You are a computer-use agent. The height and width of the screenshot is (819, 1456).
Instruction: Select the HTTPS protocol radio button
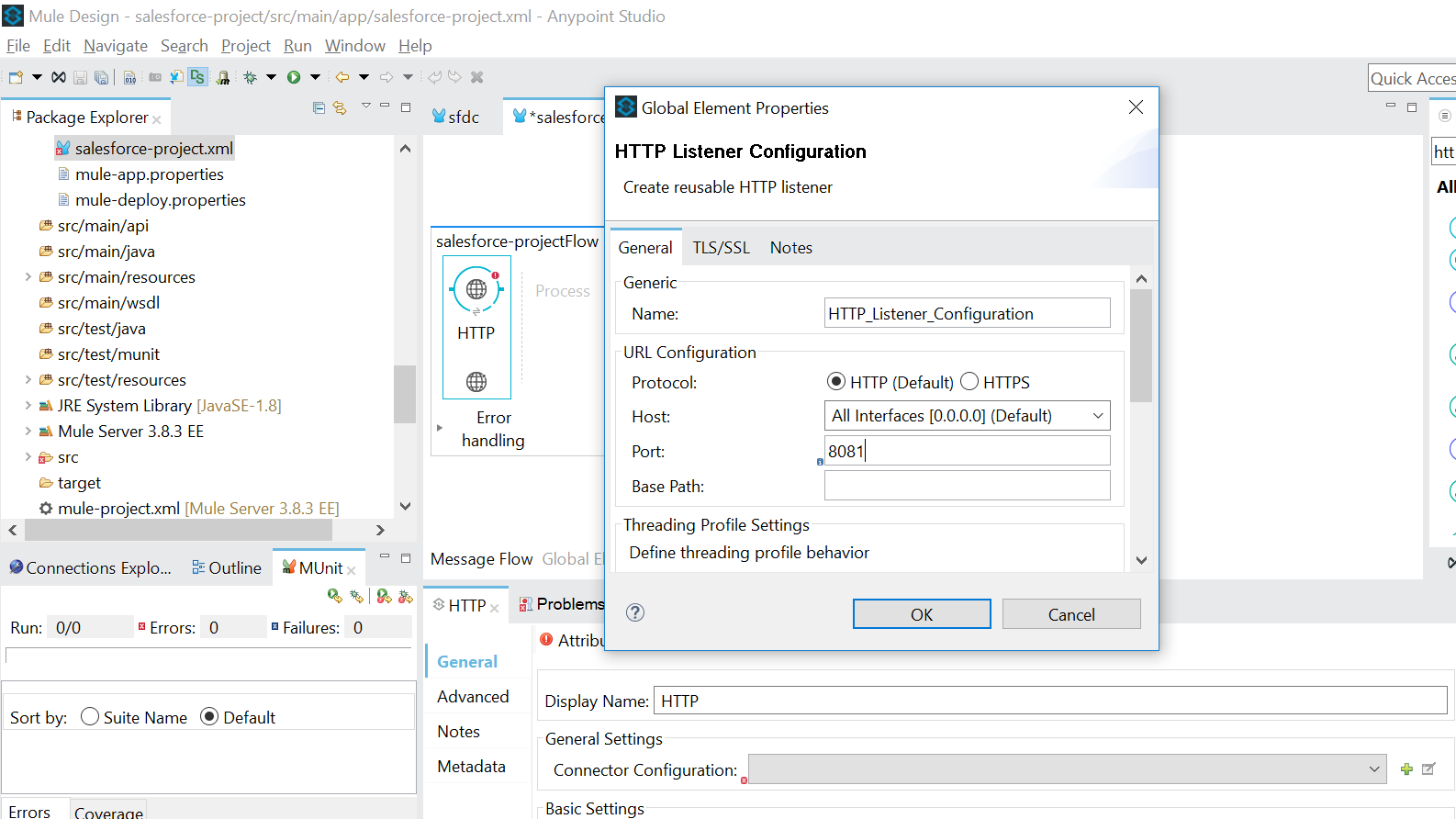[x=969, y=381]
